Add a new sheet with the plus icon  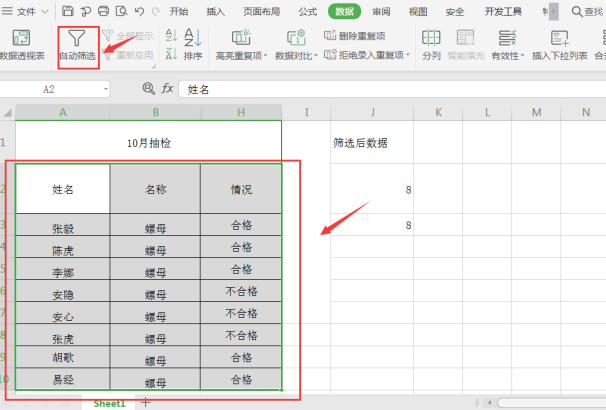[x=146, y=403]
